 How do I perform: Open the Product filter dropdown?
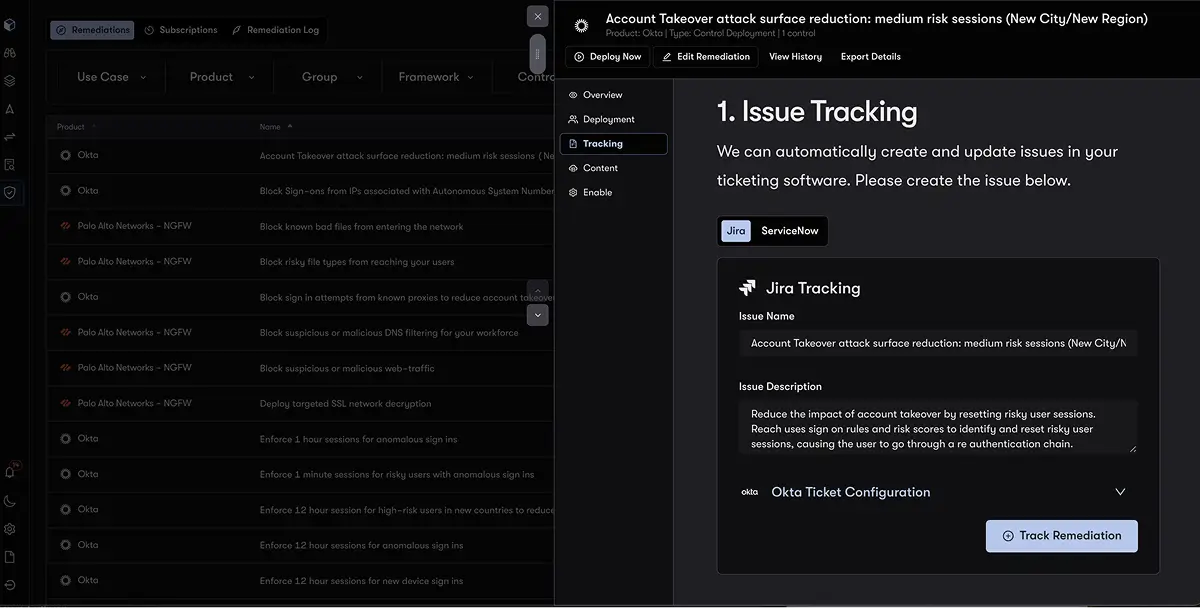click(222, 77)
